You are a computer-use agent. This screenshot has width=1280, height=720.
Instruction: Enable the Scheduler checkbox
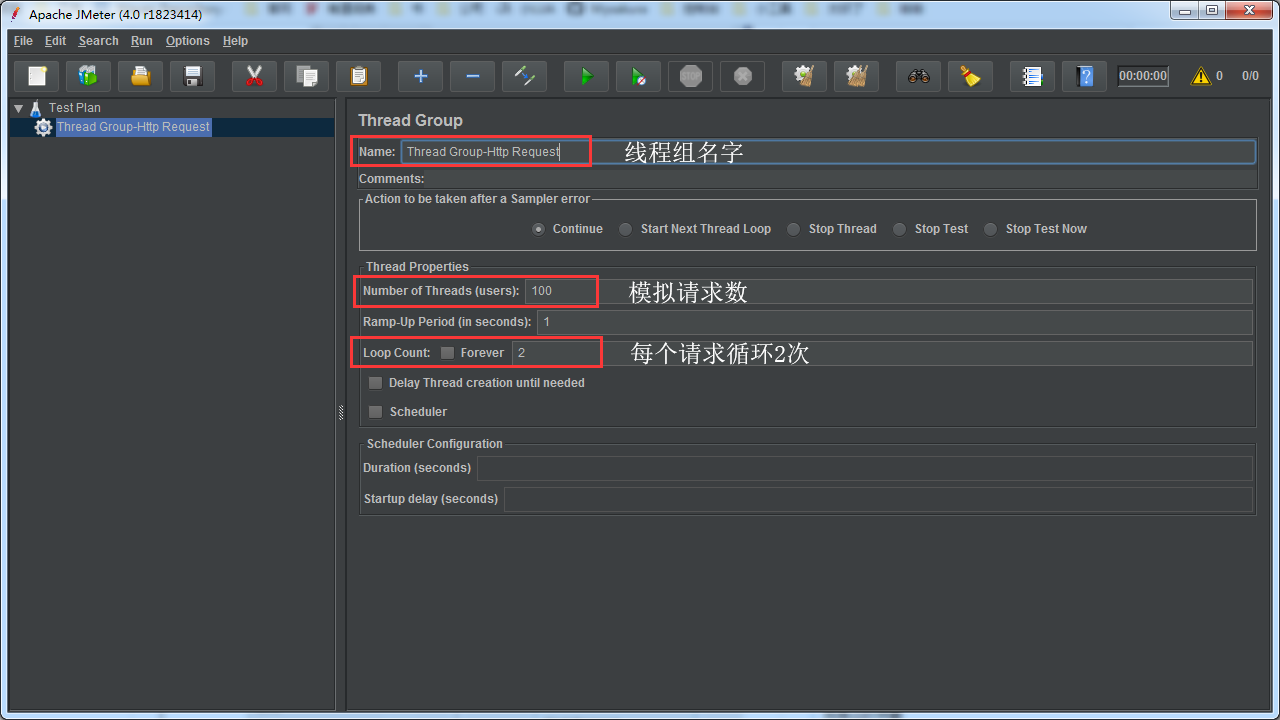(x=375, y=412)
